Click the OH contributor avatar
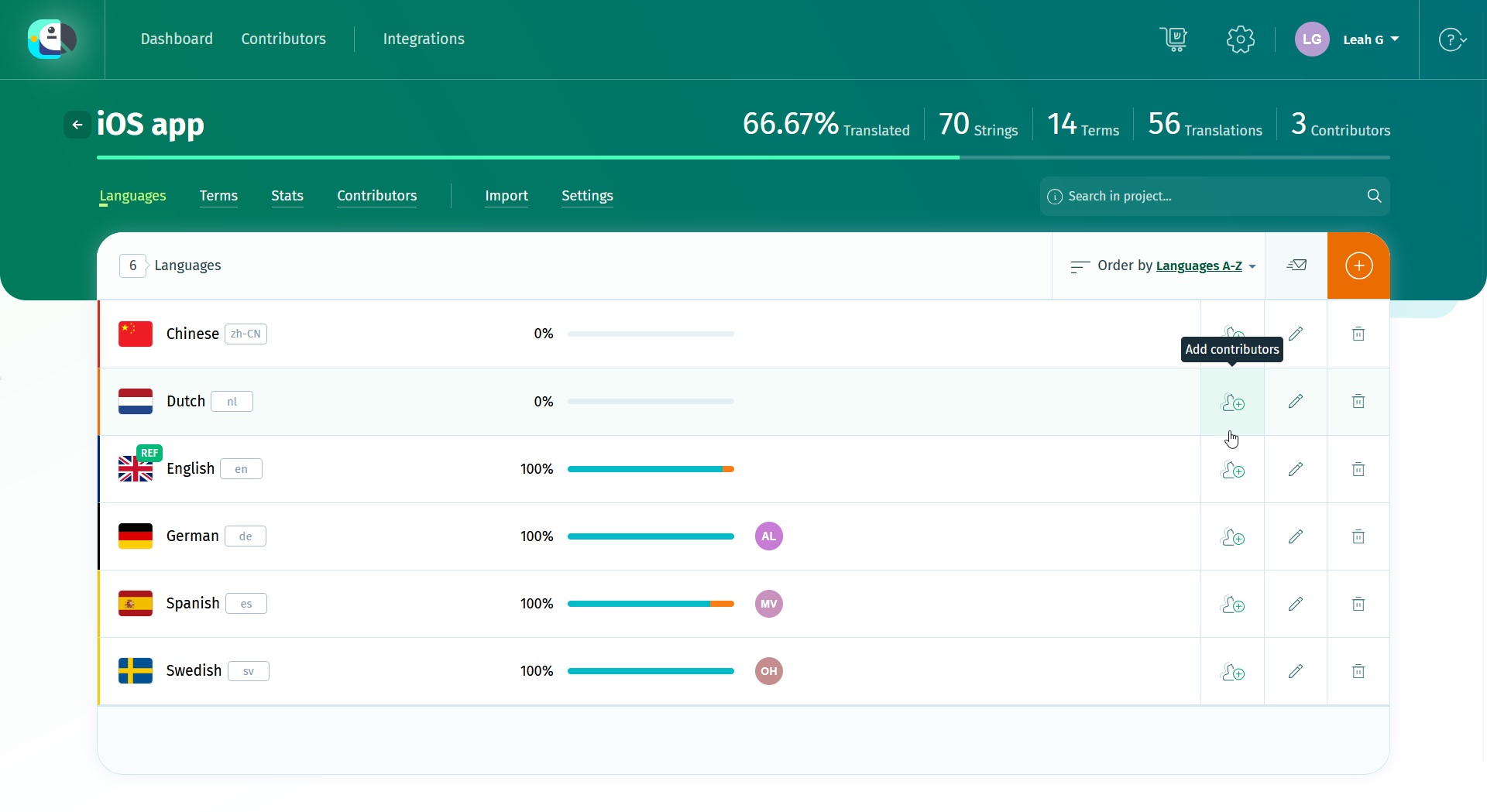 coord(769,671)
